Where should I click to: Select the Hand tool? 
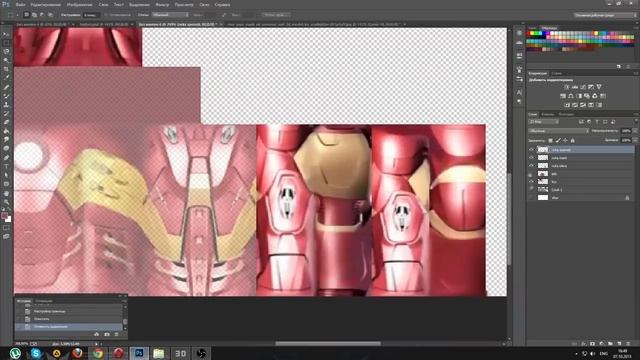coord(6,193)
